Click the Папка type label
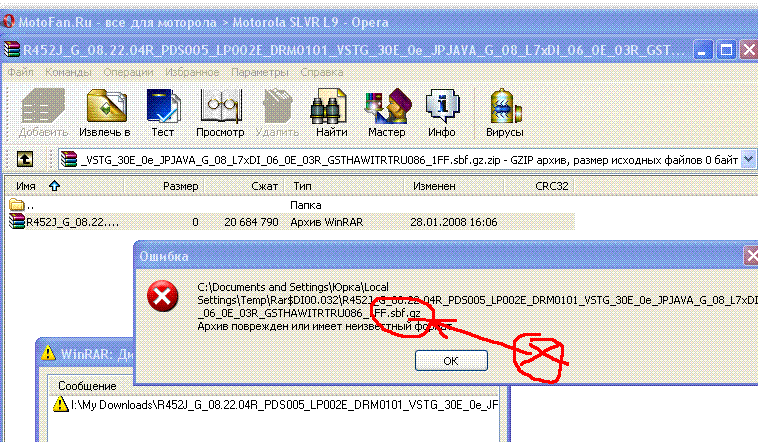The width and height of the screenshot is (758, 442). point(306,205)
